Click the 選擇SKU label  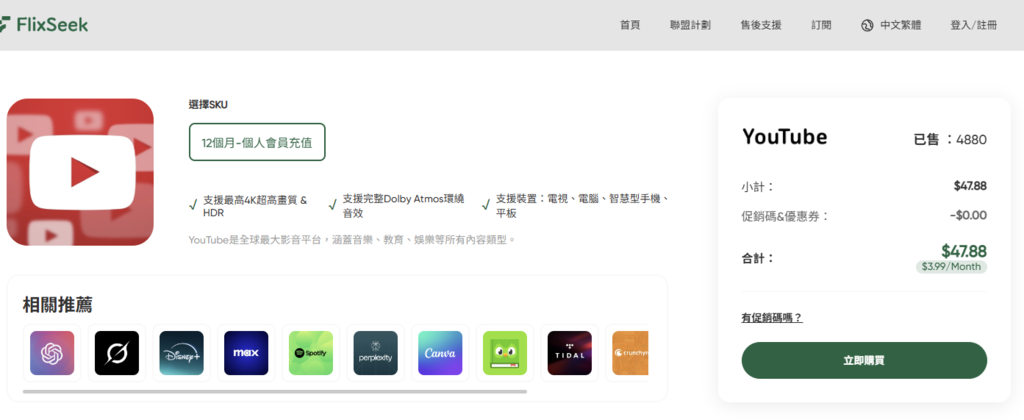(208, 105)
